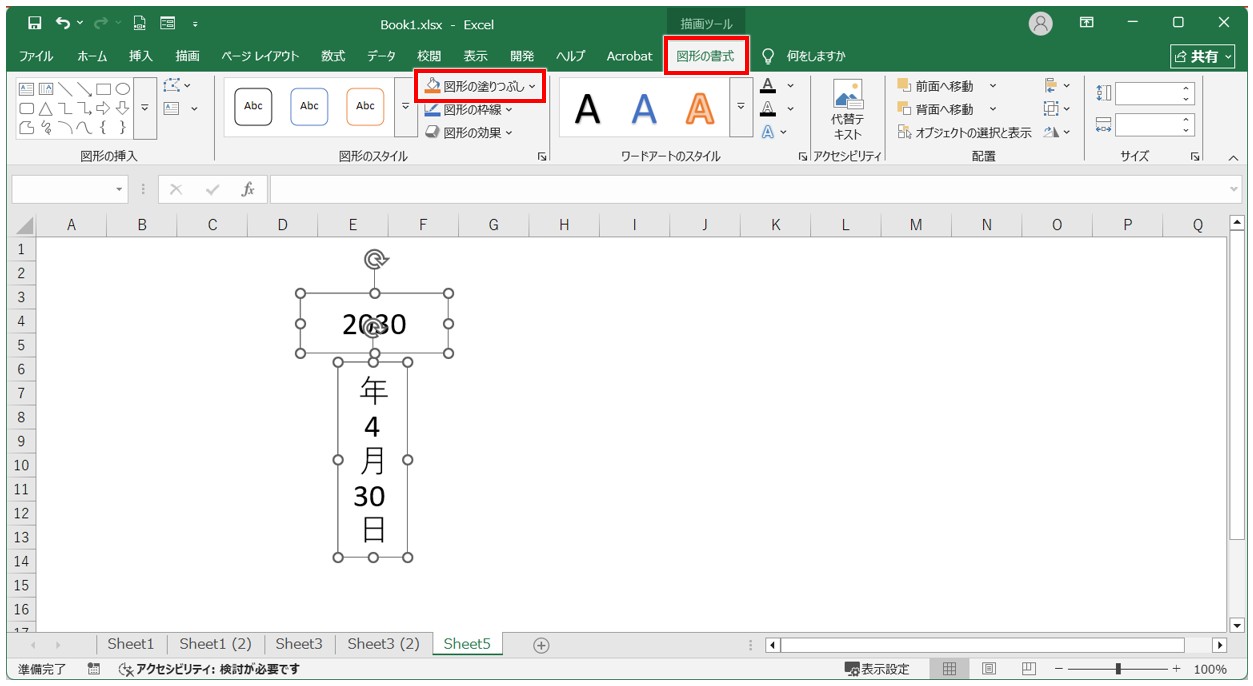Undo the last action
1253x686 pixels.
point(64,23)
